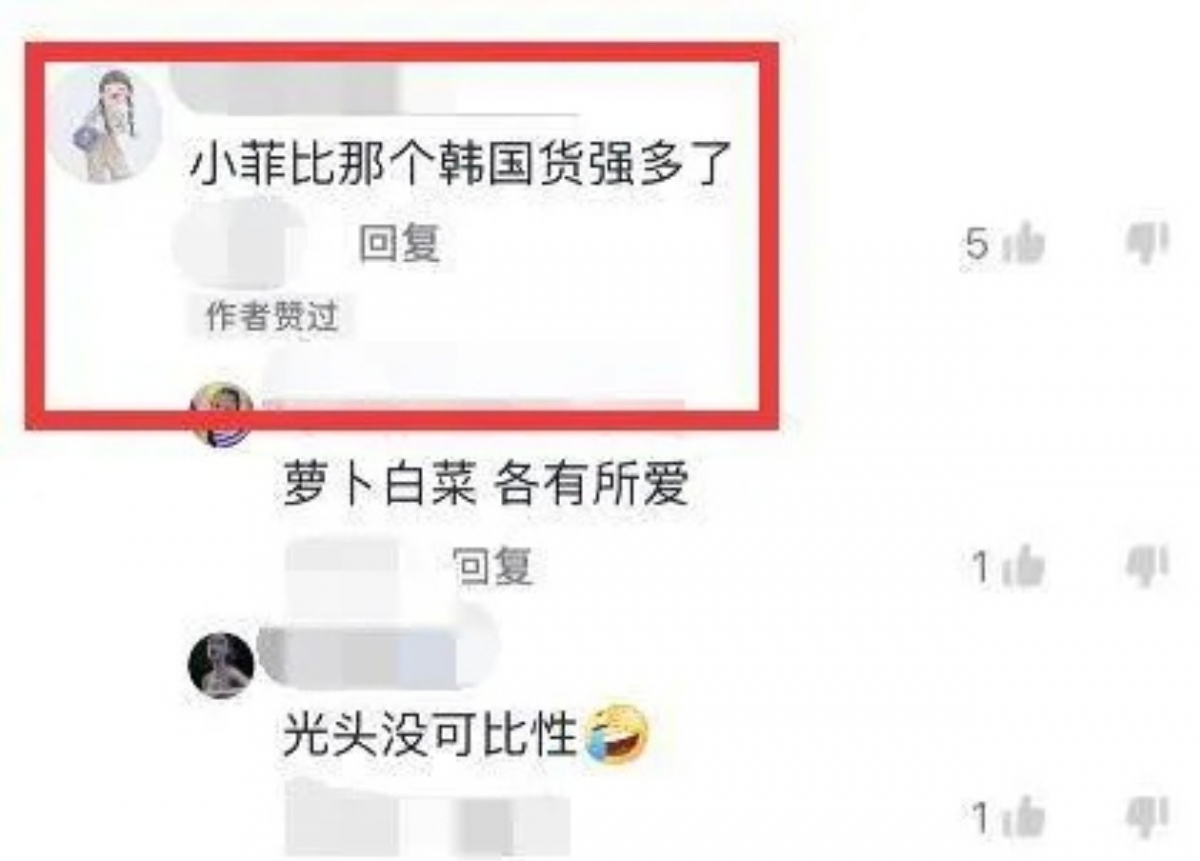Like the comment 小菲比那个韩国货强多了
Screen dimensions: 1200x861
point(1022,244)
